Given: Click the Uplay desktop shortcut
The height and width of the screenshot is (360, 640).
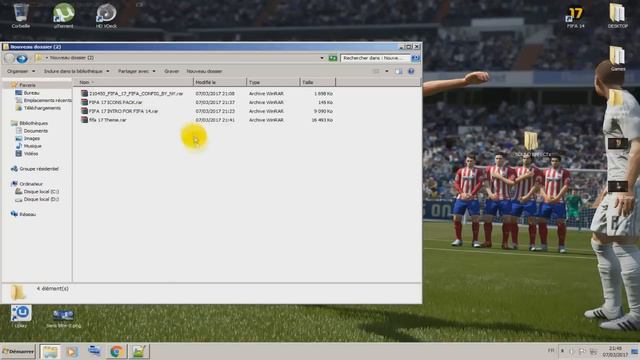Looking at the screenshot, I should (x=21, y=316).
